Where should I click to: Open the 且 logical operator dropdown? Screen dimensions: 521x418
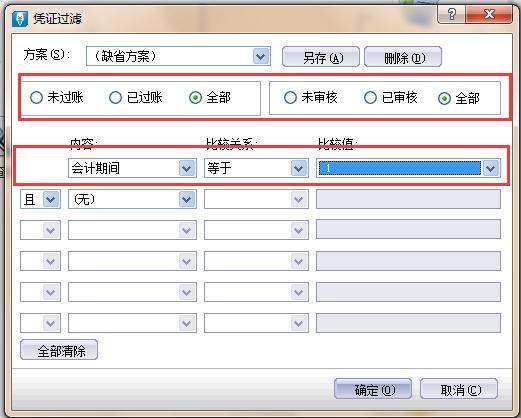tap(51, 199)
